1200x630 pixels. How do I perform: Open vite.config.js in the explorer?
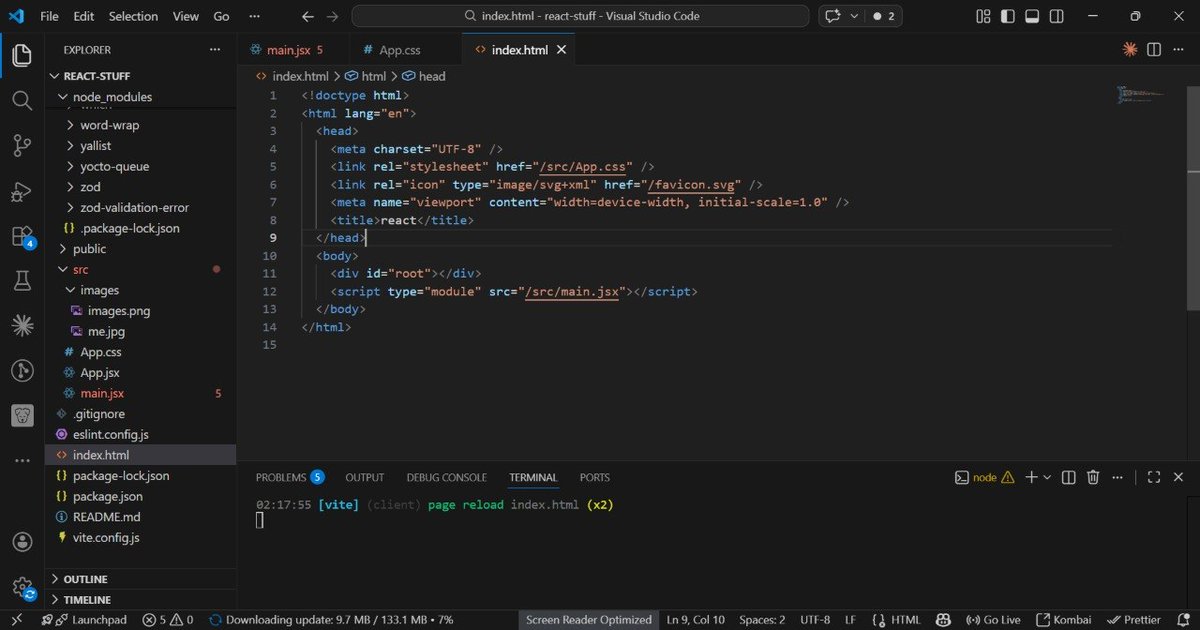[x=106, y=537]
